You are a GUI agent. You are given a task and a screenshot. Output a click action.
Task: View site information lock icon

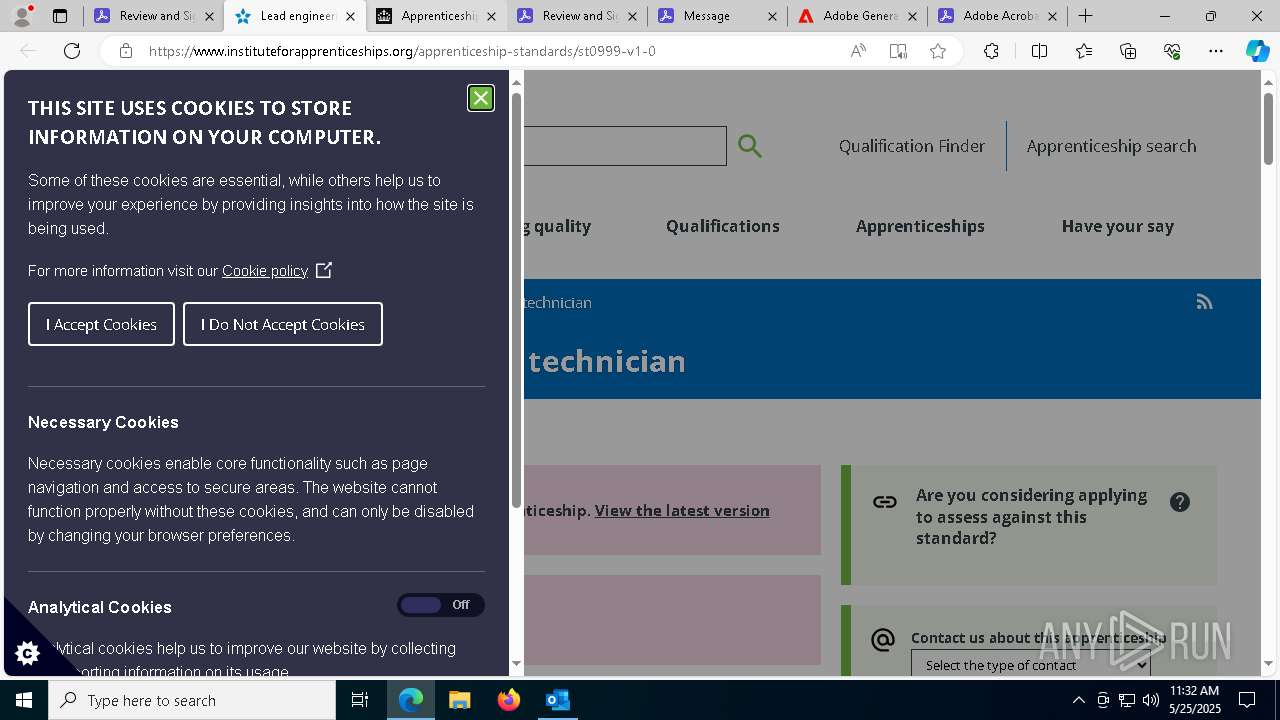click(x=126, y=51)
